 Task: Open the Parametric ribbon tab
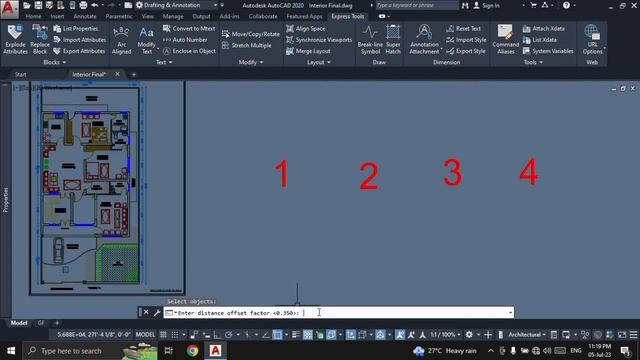pos(119,16)
